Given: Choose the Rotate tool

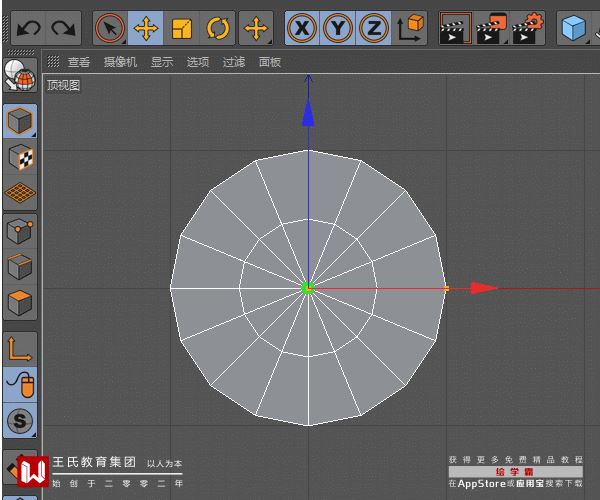Looking at the screenshot, I should (x=217, y=28).
